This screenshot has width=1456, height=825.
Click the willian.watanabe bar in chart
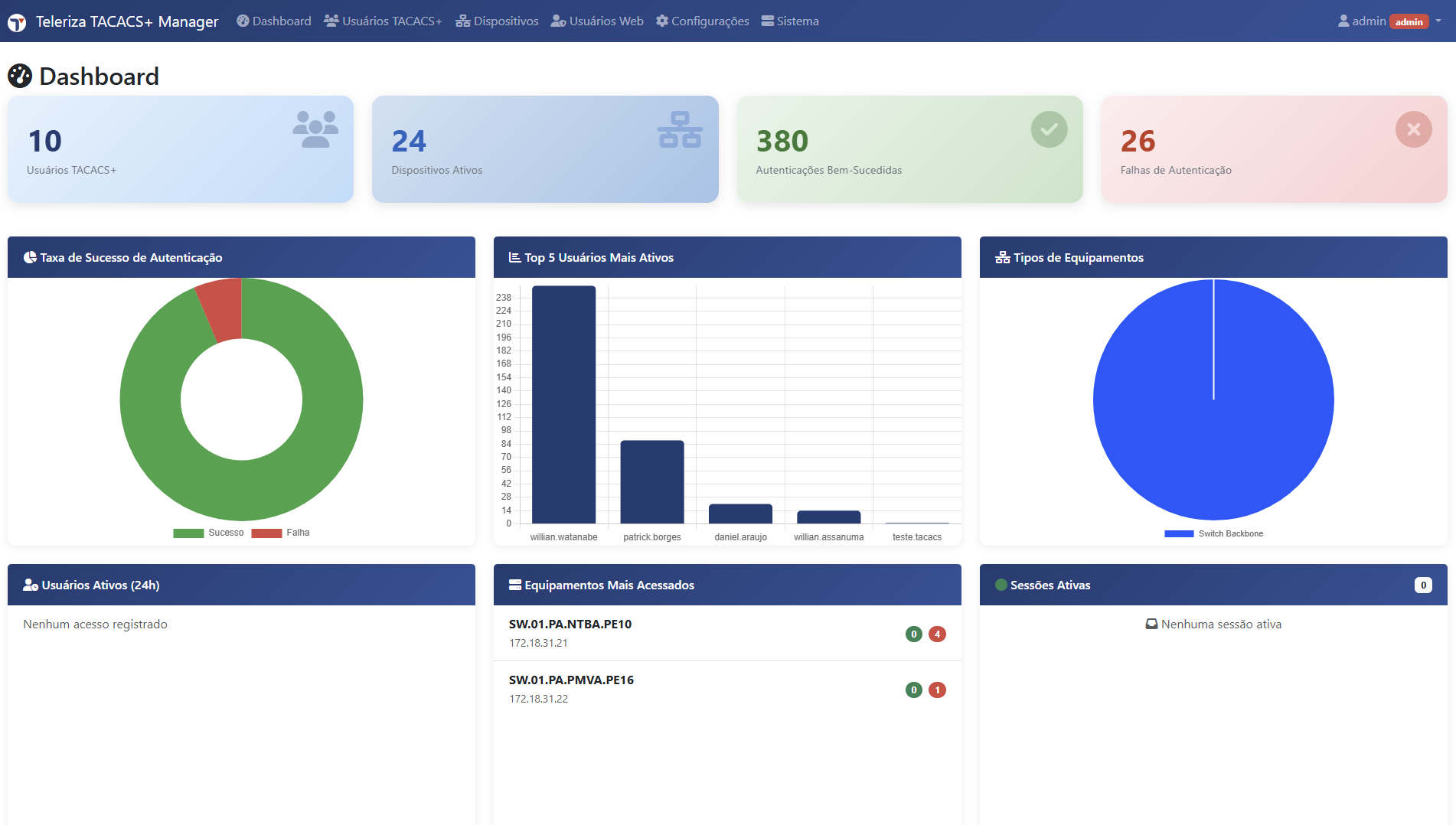click(x=563, y=404)
